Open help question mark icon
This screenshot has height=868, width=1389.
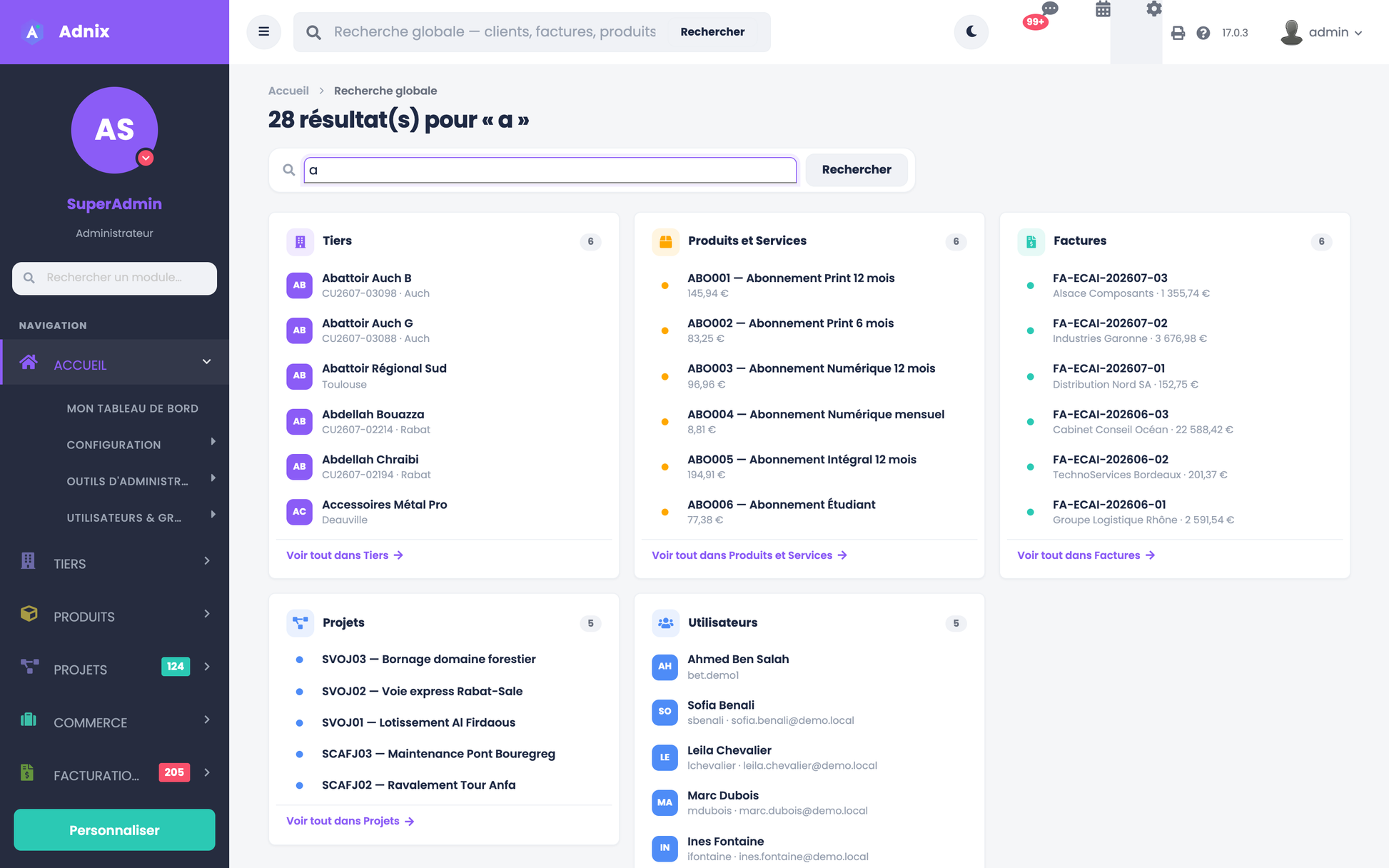pos(1203,33)
